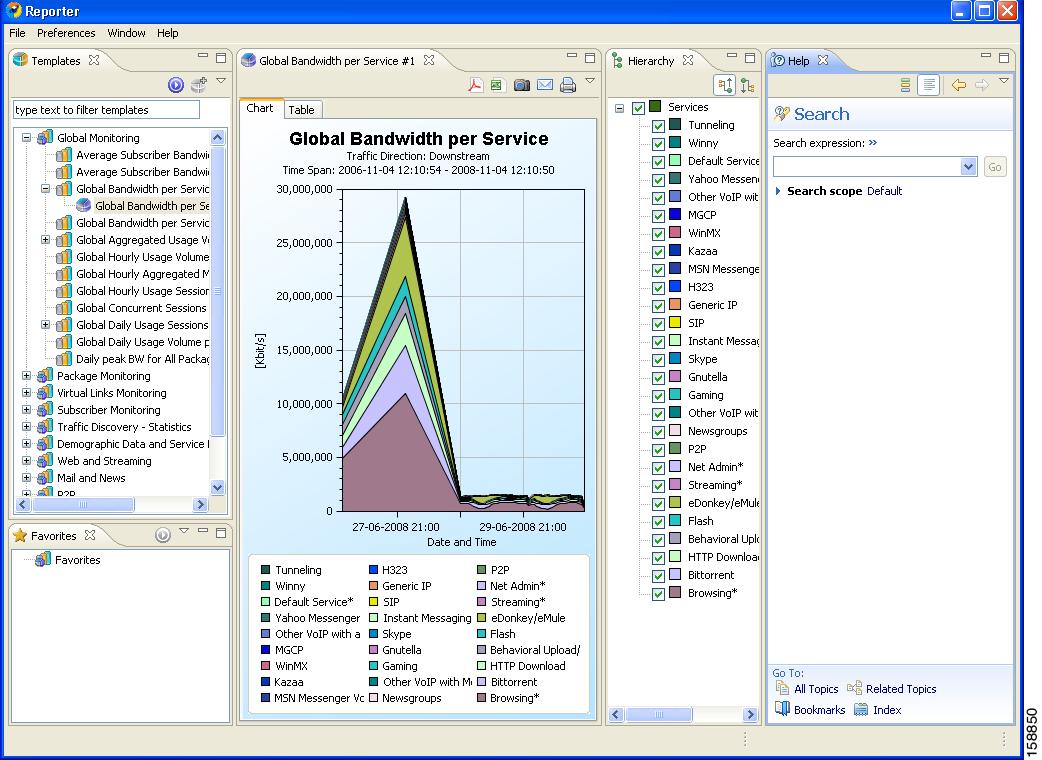Take a chart snapshot with camera icon
Image resolution: width=1042 pixels, height=760 pixels.
tap(521, 85)
